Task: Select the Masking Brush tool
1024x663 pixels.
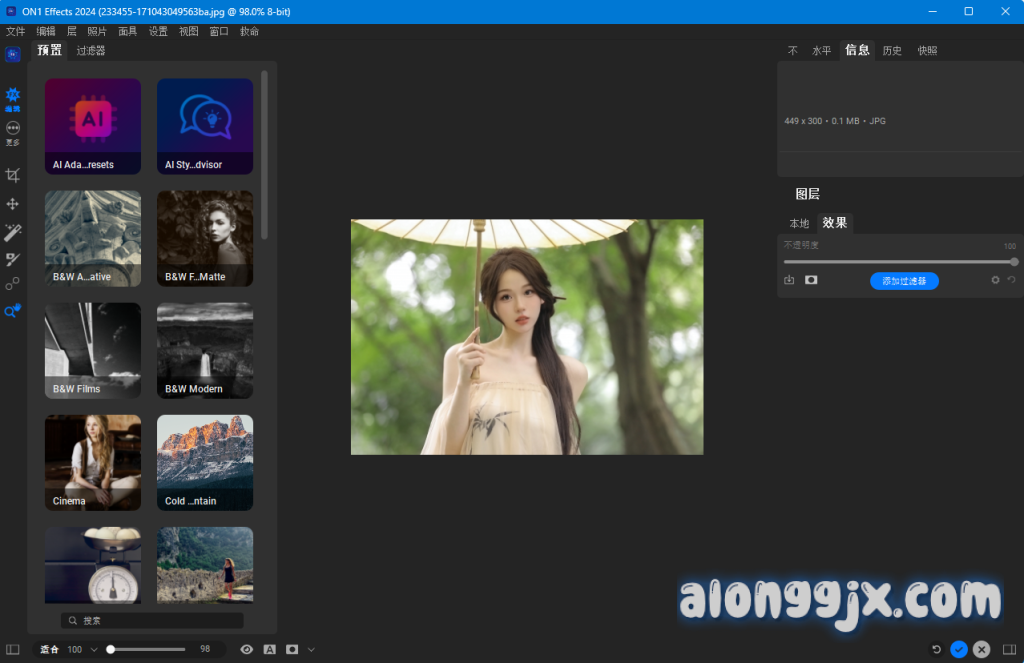Action: 12,260
